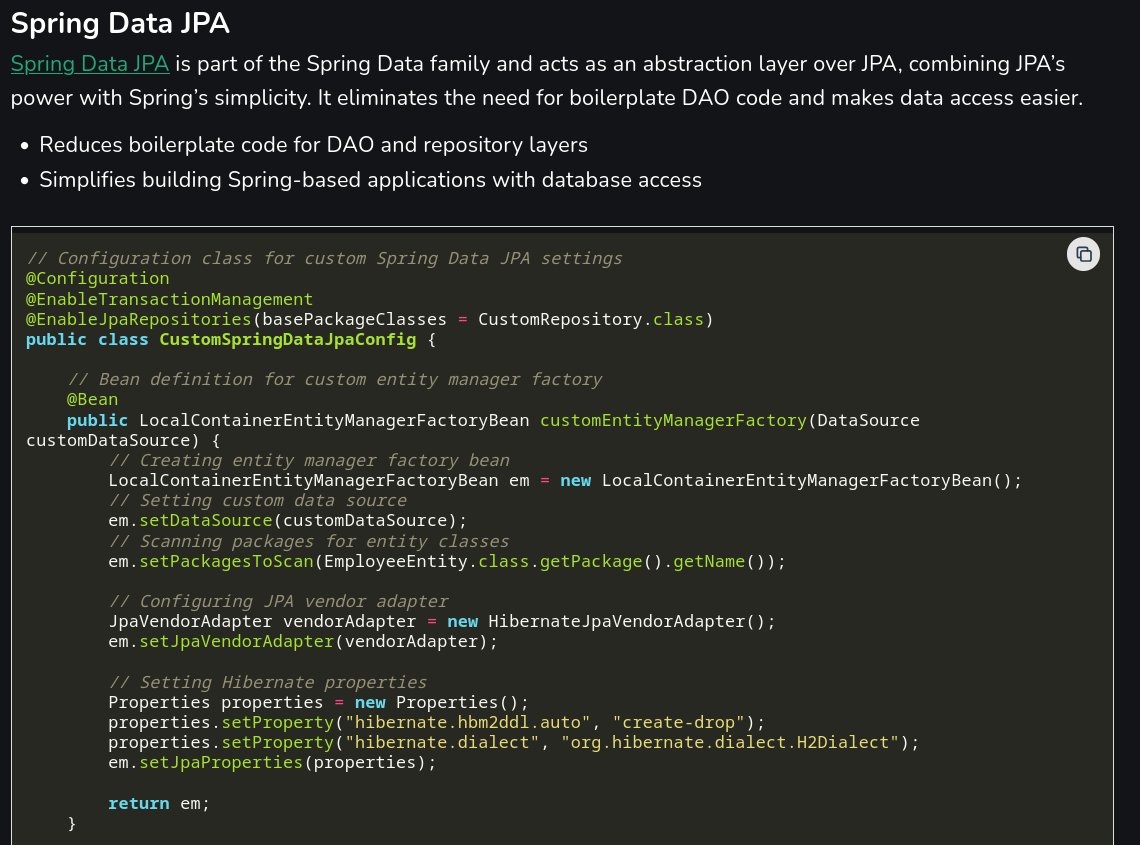The image size is (1140, 845).
Task: Click the "hibernate.hbm2ddl.auto" string
Action: 467,723
